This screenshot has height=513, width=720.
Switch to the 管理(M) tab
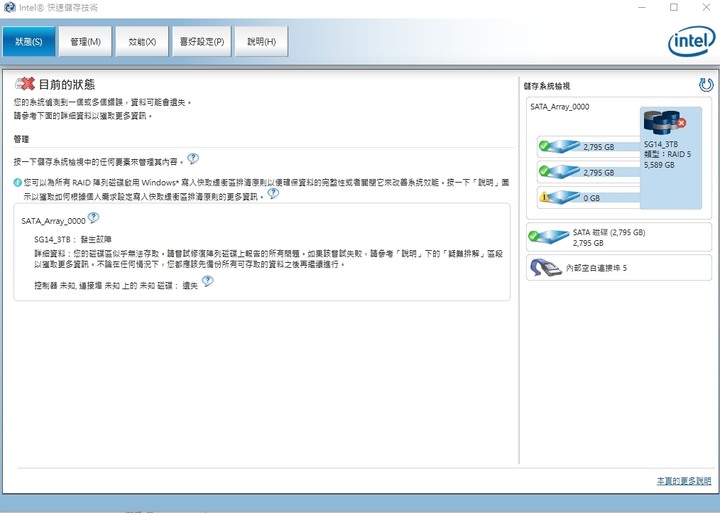[85, 41]
